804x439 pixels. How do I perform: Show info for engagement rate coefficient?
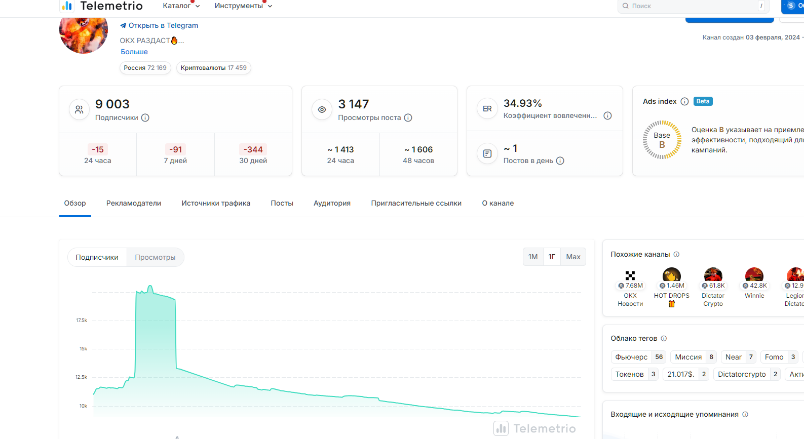pyautogui.click(x=608, y=116)
